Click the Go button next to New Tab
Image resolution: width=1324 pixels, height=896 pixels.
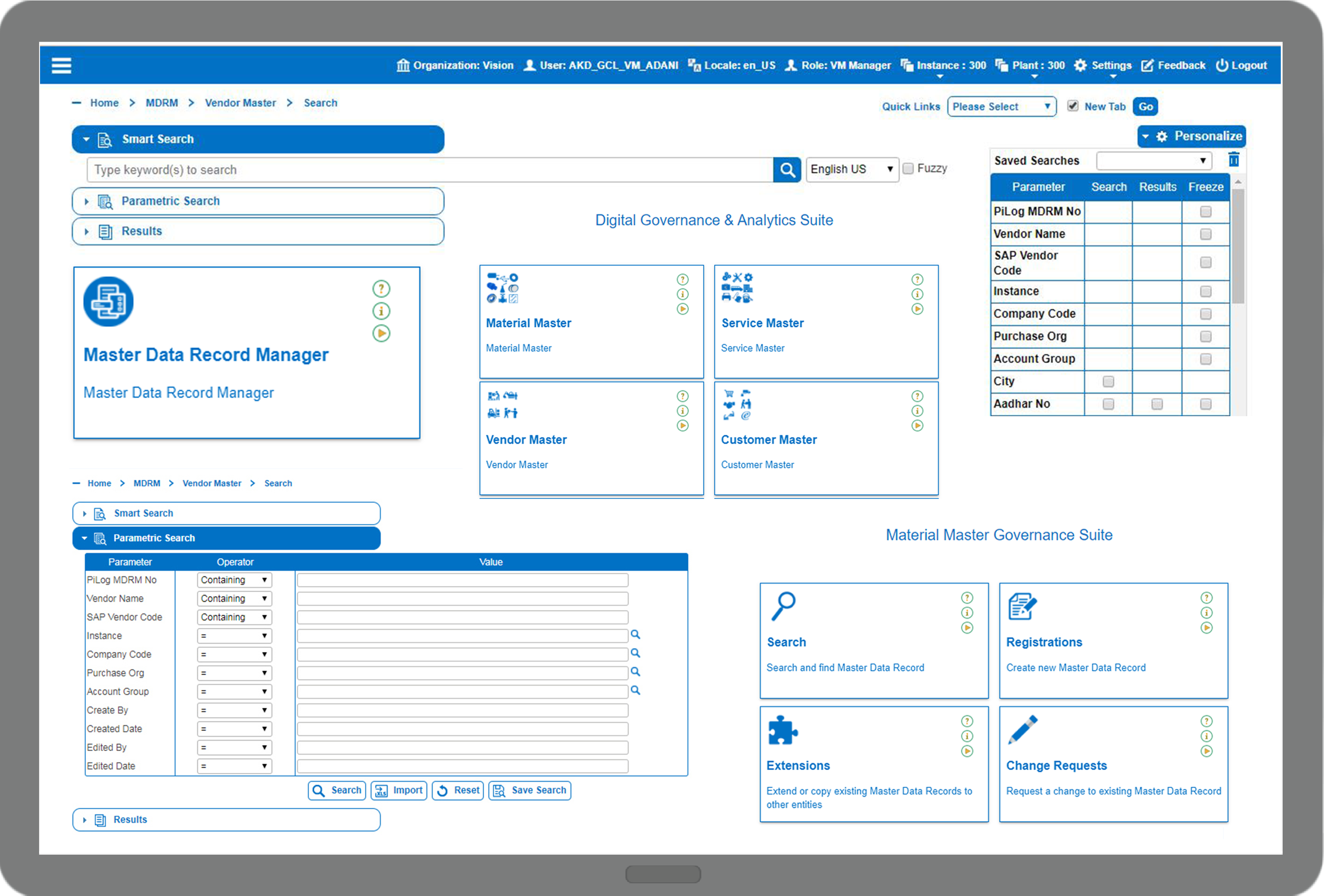click(x=1146, y=106)
